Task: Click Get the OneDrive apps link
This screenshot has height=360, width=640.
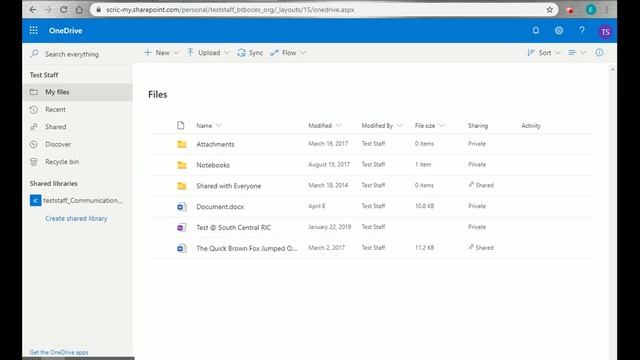Action: tap(59, 352)
